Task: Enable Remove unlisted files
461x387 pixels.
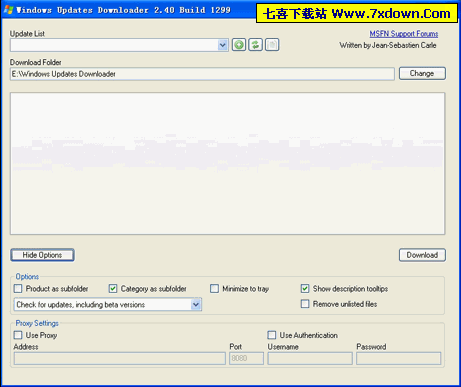Action: pos(305,304)
